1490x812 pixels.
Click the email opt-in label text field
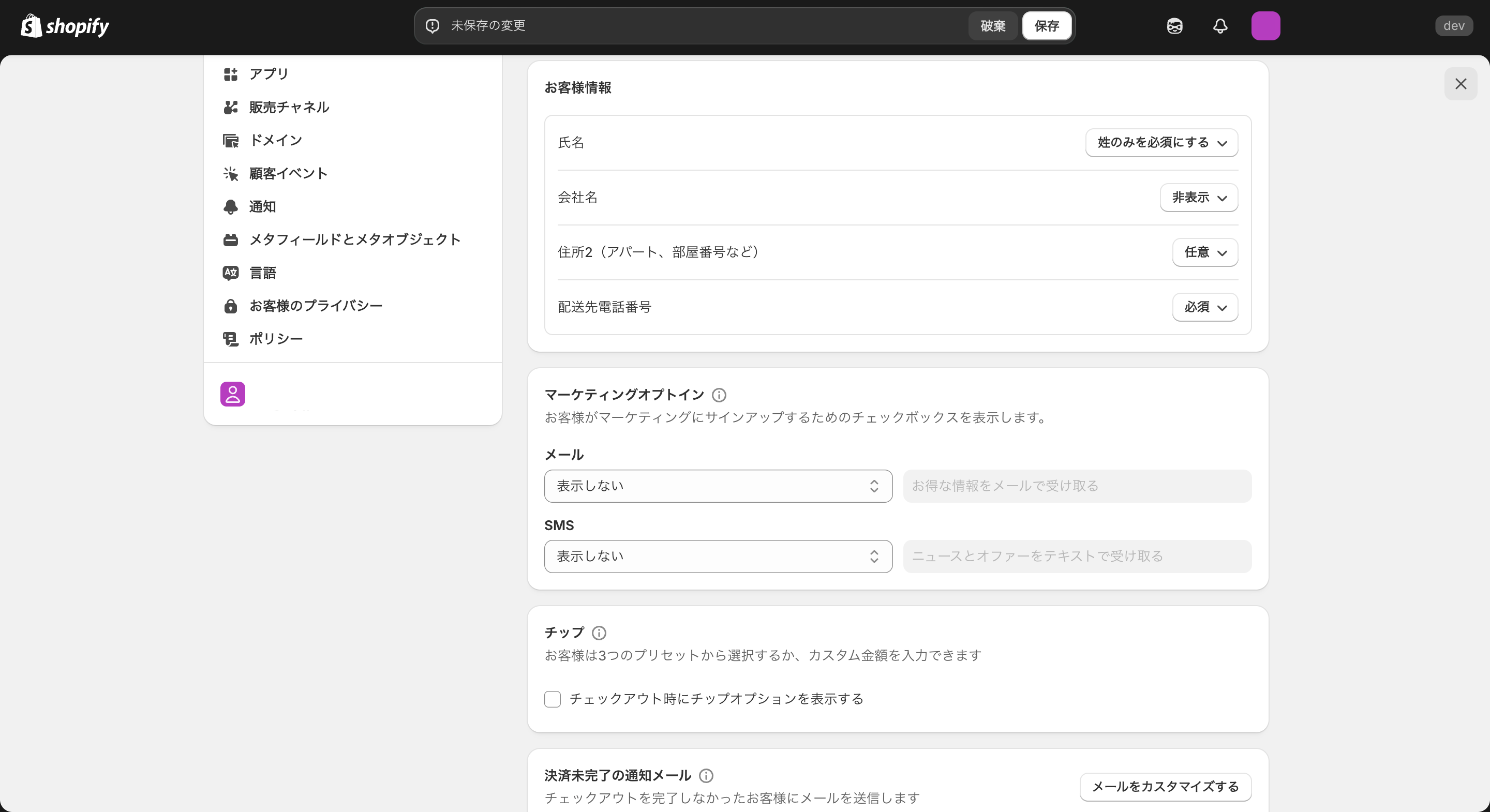coord(1078,486)
